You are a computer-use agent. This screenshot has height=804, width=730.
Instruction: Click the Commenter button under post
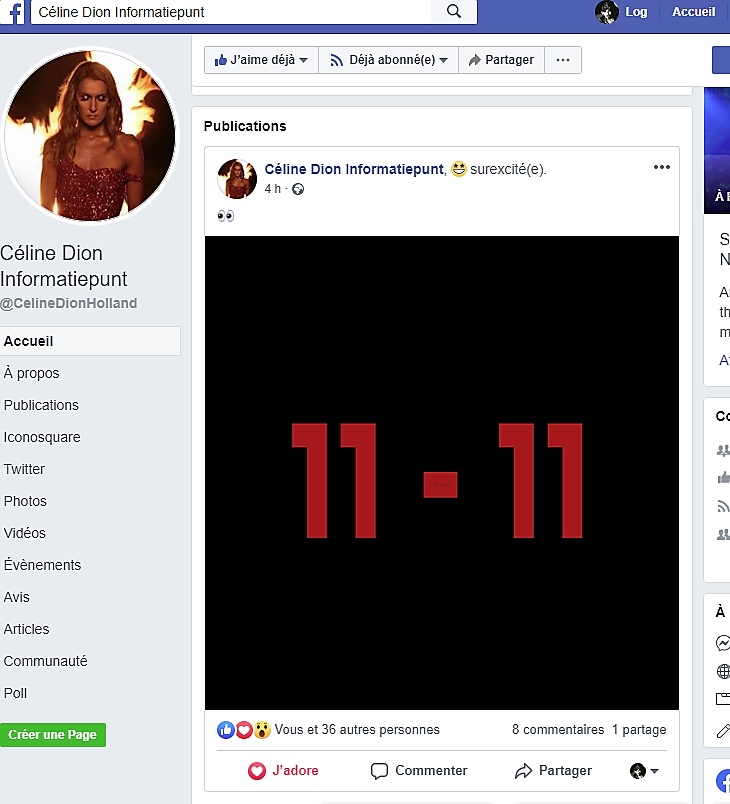tap(419, 771)
